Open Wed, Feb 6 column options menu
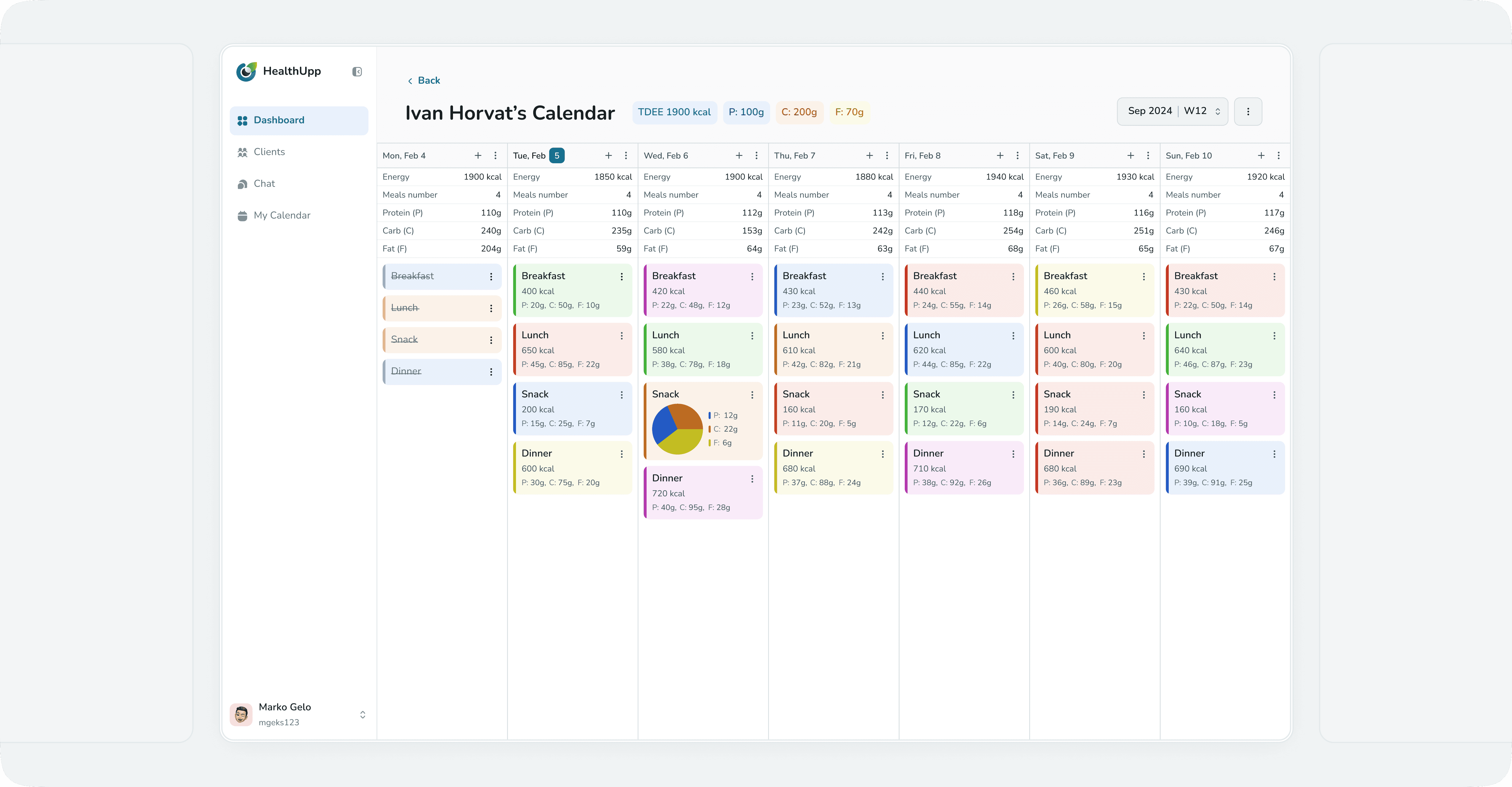The width and height of the screenshot is (1512, 787). [756, 156]
